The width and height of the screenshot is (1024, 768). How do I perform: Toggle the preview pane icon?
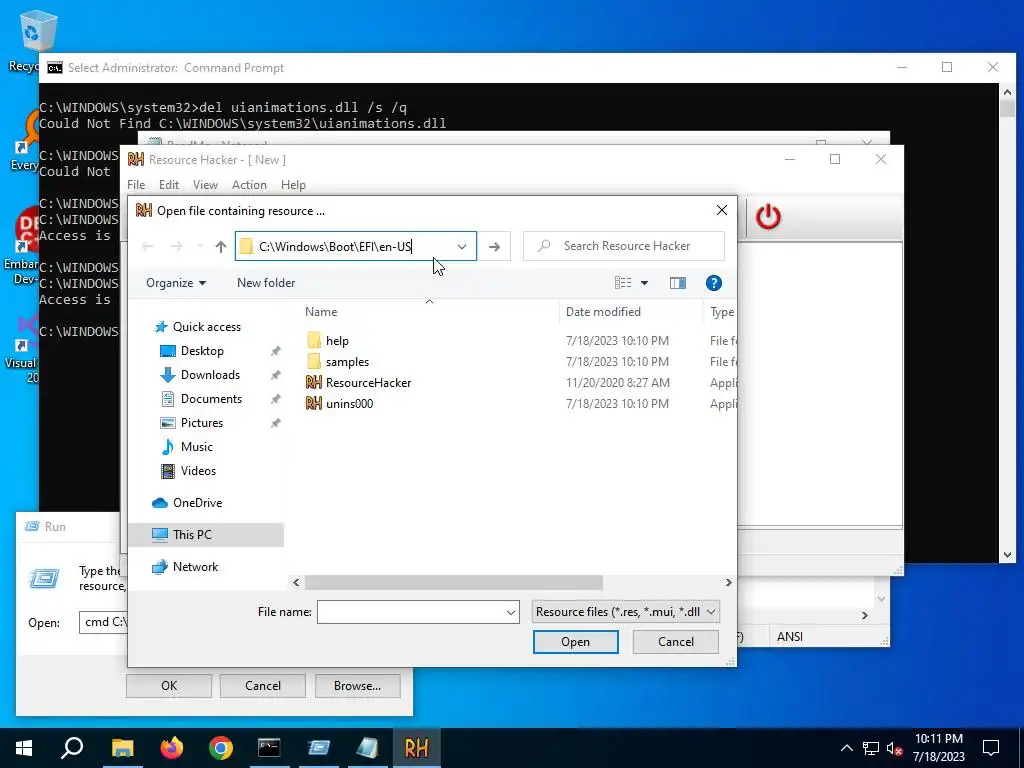pos(678,283)
